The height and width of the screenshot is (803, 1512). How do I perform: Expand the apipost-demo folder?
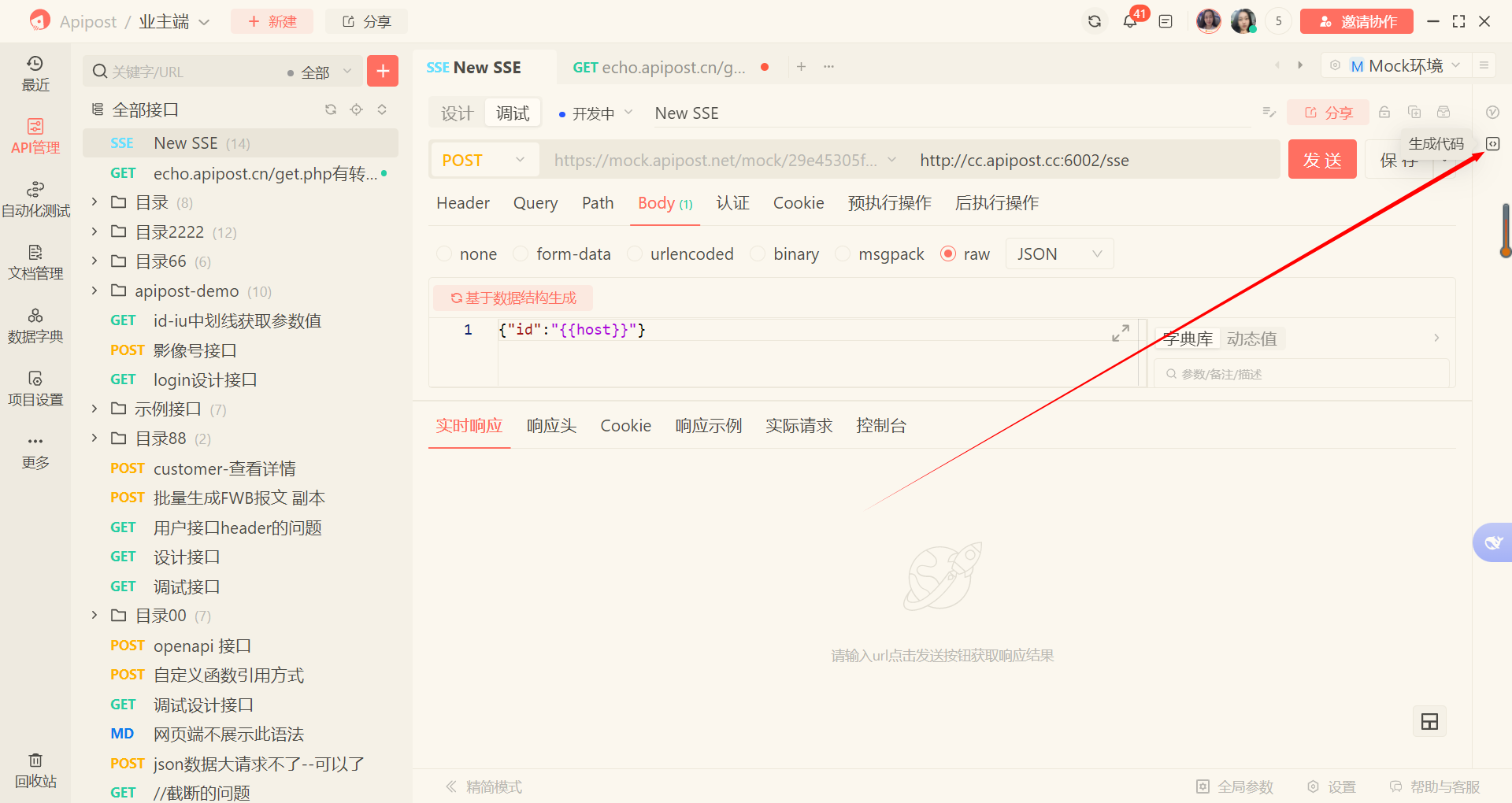(x=94, y=290)
